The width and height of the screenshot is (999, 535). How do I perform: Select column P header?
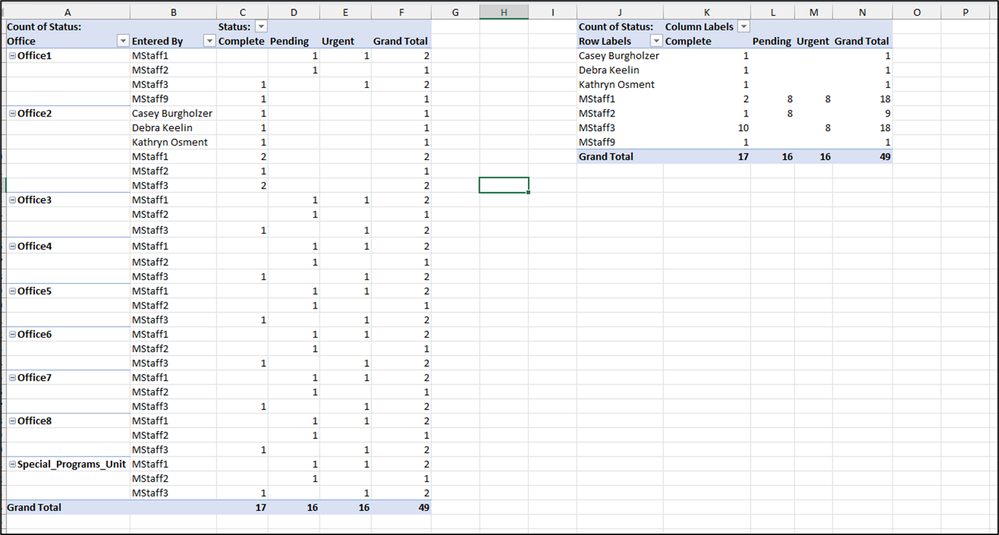point(965,11)
